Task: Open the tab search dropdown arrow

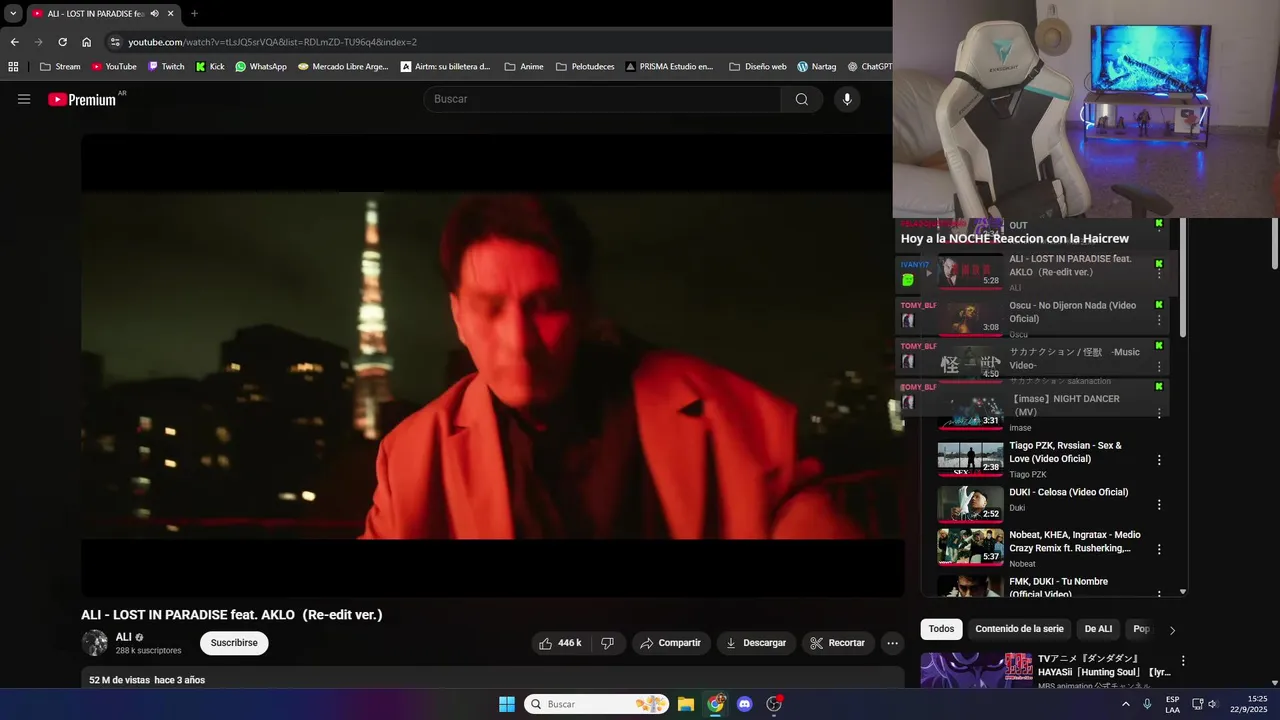Action: click(13, 14)
